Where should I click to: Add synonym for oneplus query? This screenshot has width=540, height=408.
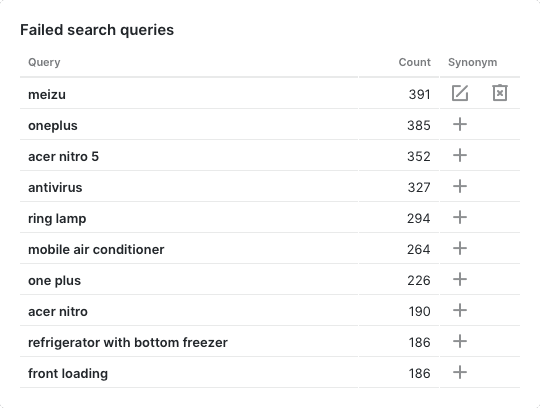click(460, 124)
